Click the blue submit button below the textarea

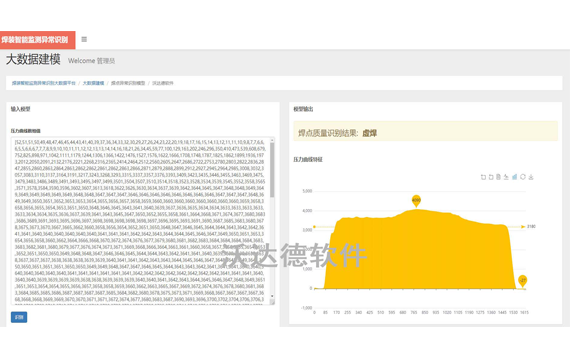tap(19, 317)
